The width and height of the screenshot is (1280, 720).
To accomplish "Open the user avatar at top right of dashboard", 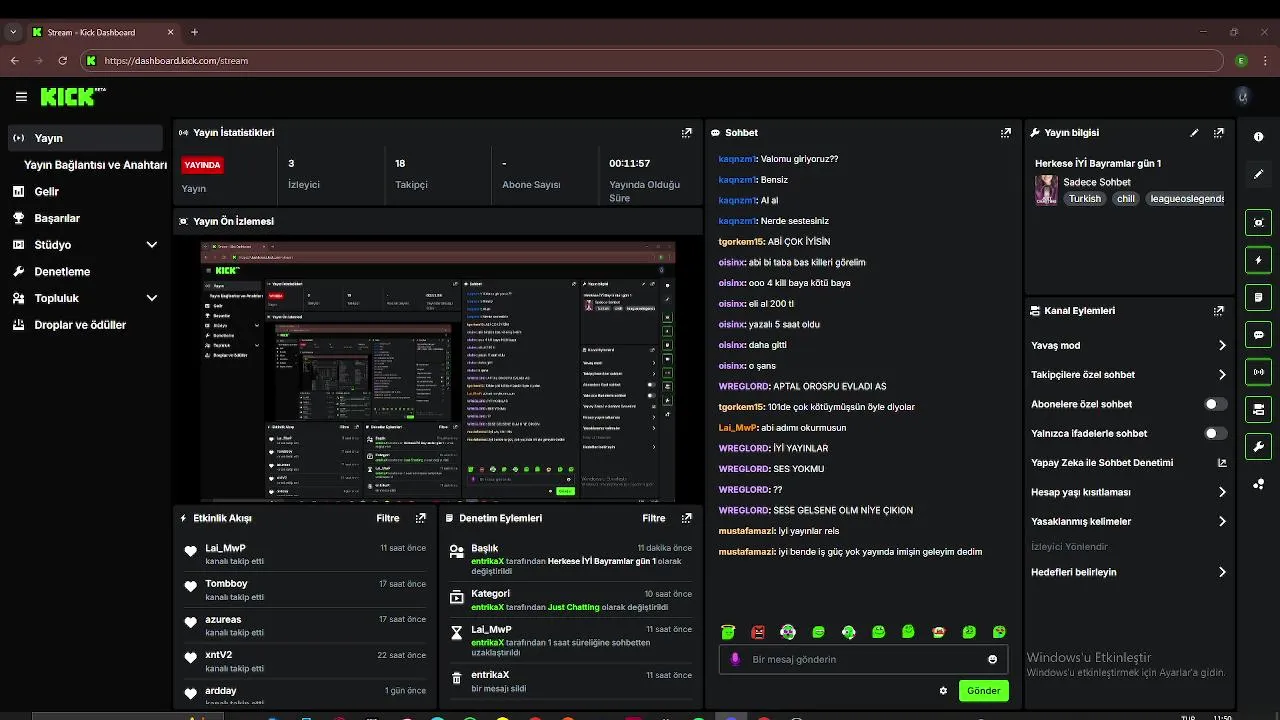I will 1243,97.
